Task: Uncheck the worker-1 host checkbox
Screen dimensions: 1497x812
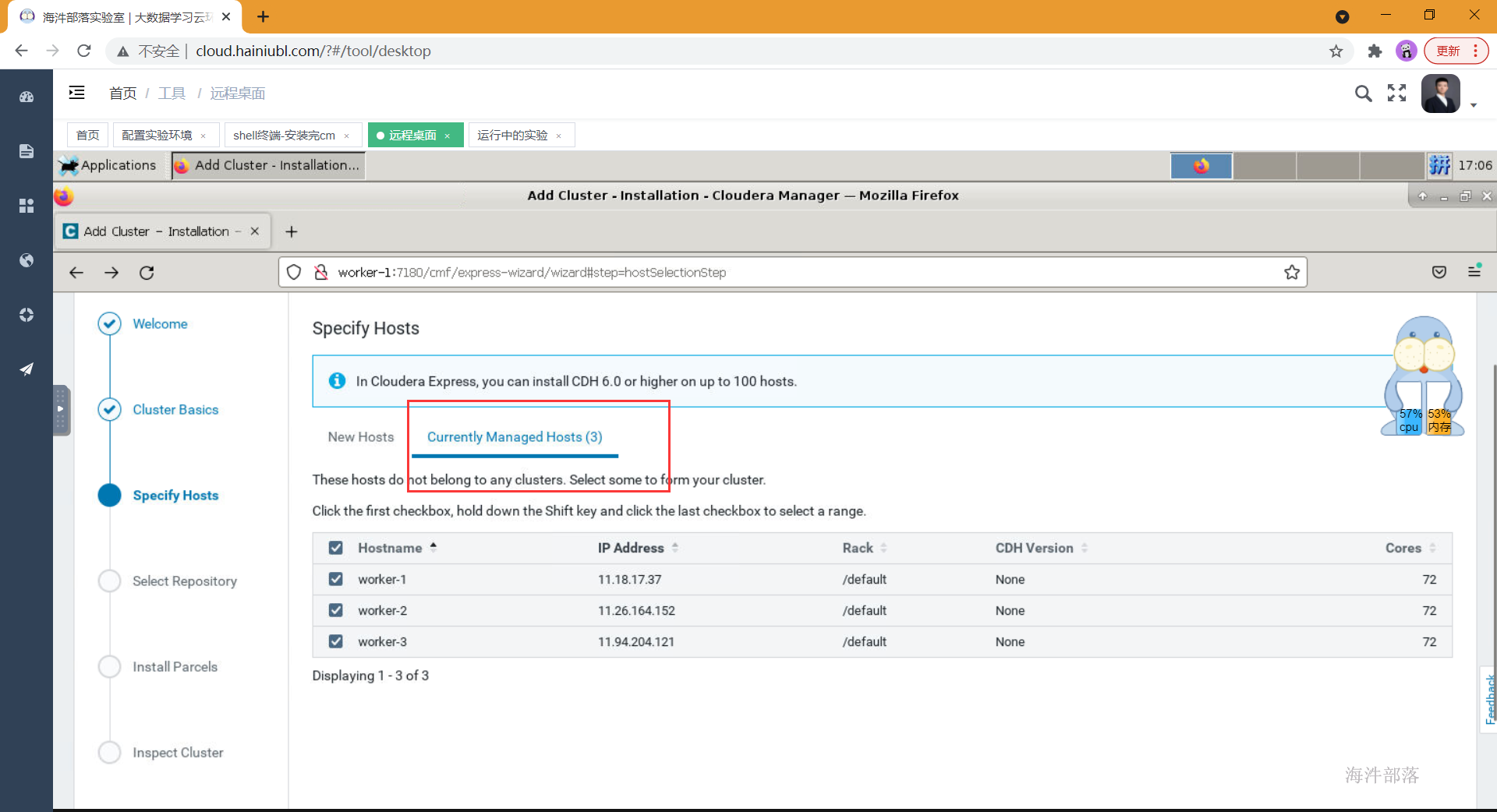Action: click(336, 579)
